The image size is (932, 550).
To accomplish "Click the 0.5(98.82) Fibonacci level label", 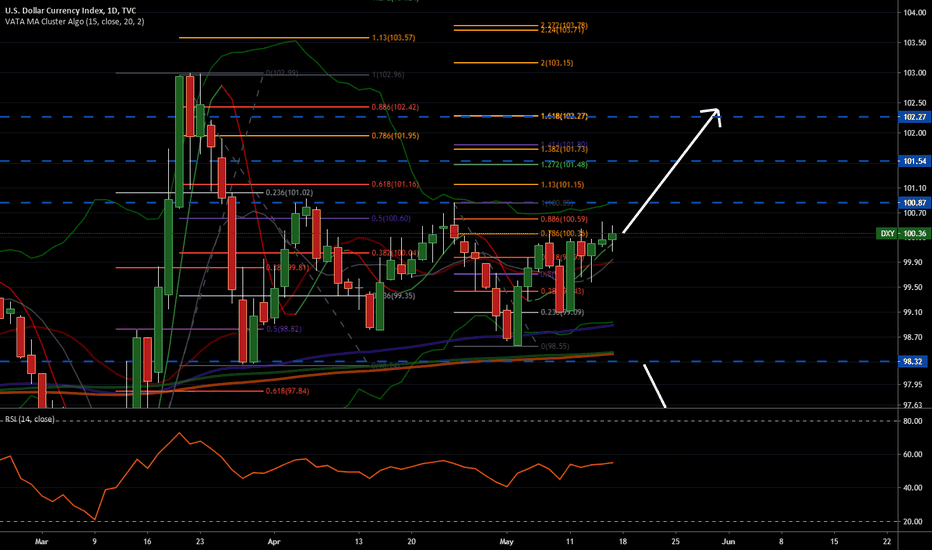I will (284, 329).
